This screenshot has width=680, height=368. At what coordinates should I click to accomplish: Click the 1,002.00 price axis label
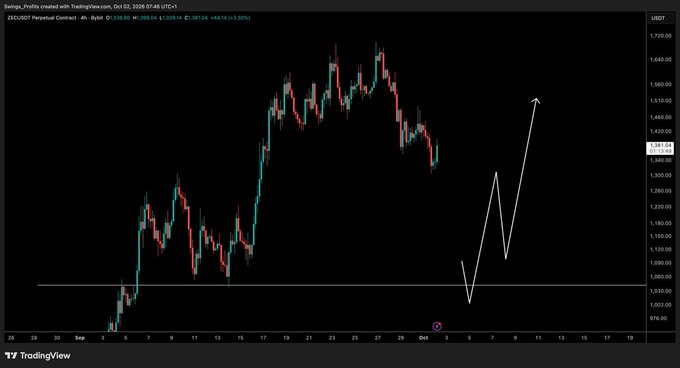click(x=660, y=305)
